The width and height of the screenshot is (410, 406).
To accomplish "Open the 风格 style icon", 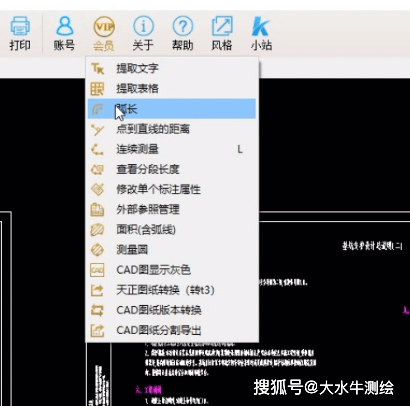I will tap(222, 26).
